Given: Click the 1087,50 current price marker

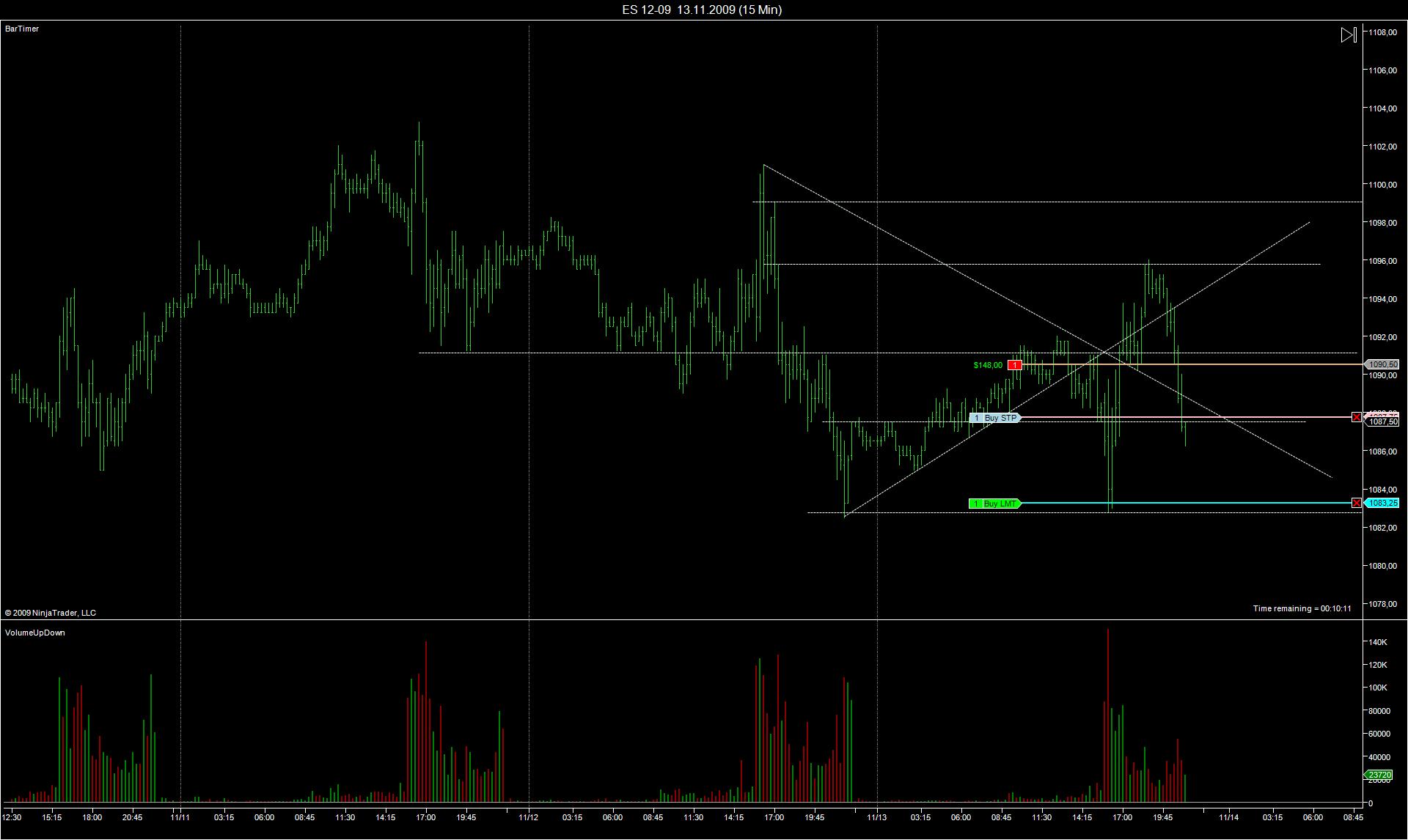Looking at the screenshot, I should point(1383,422).
